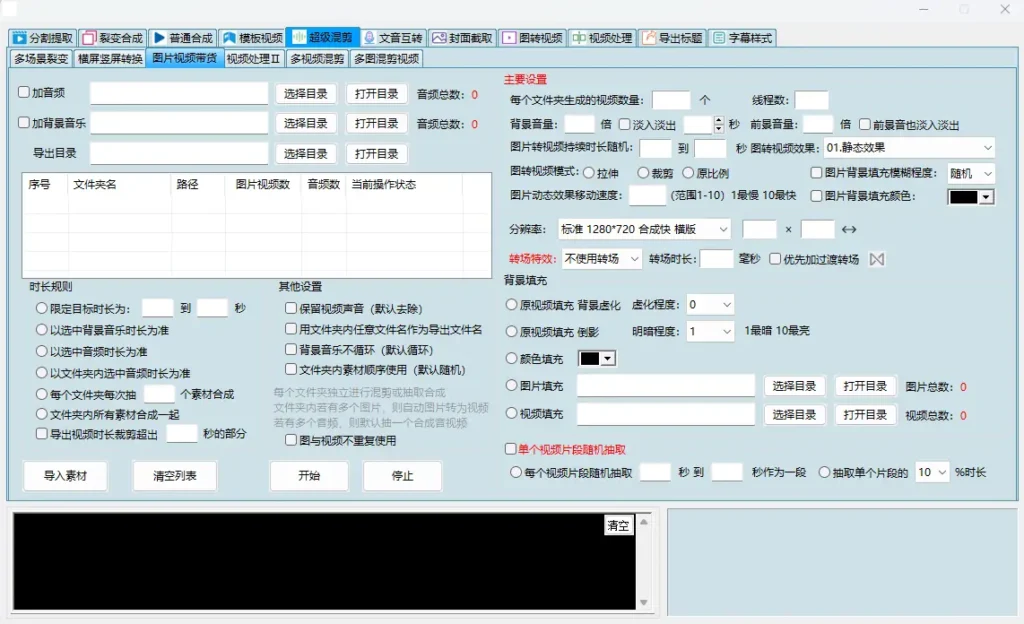1024x624 pixels.
Task: Click 选择目录 for 图片填充 row
Action: [x=794, y=386]
